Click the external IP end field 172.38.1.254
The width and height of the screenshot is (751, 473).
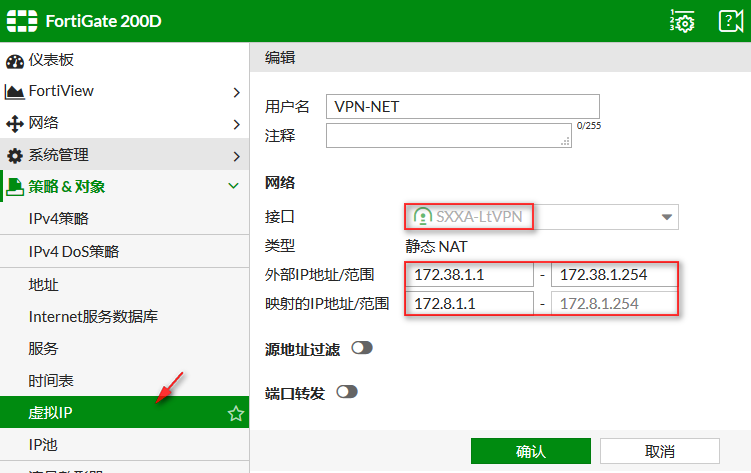tap(614, 275)
